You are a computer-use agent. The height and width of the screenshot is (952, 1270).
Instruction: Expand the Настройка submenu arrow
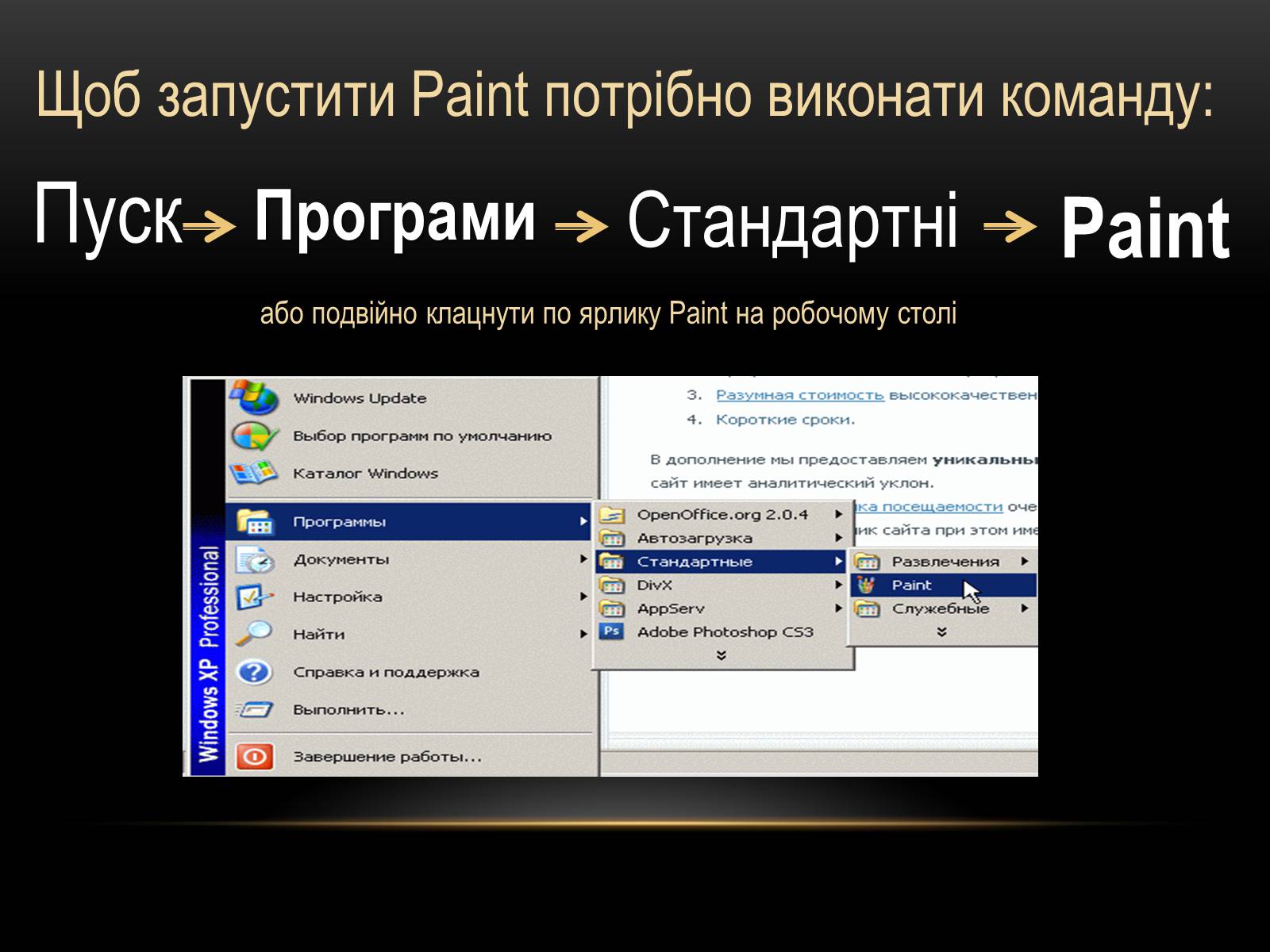click(583, 597)
